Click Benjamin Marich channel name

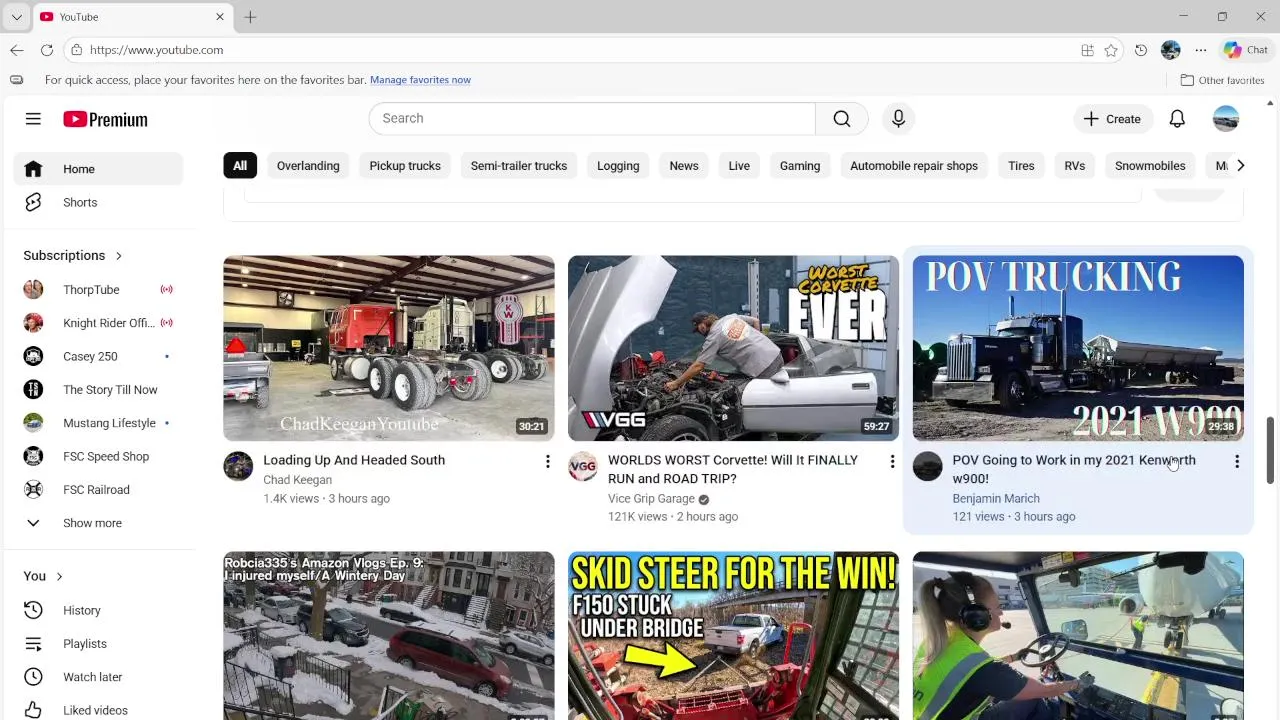(x=996, y=499)
